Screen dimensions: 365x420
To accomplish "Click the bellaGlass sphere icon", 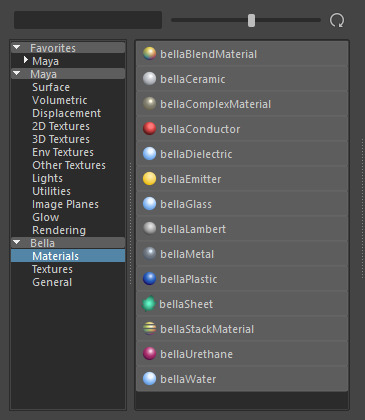I will [x=149, y=204].
